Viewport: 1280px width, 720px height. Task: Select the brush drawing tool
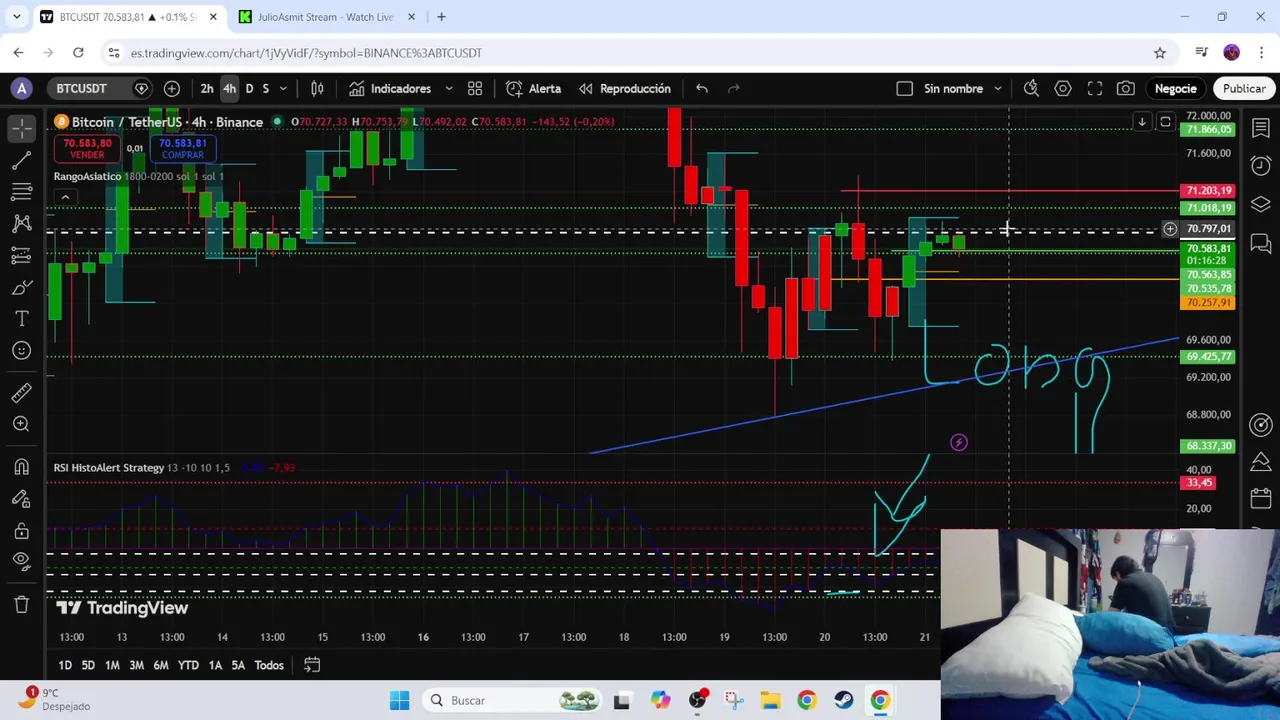[21, 288]
